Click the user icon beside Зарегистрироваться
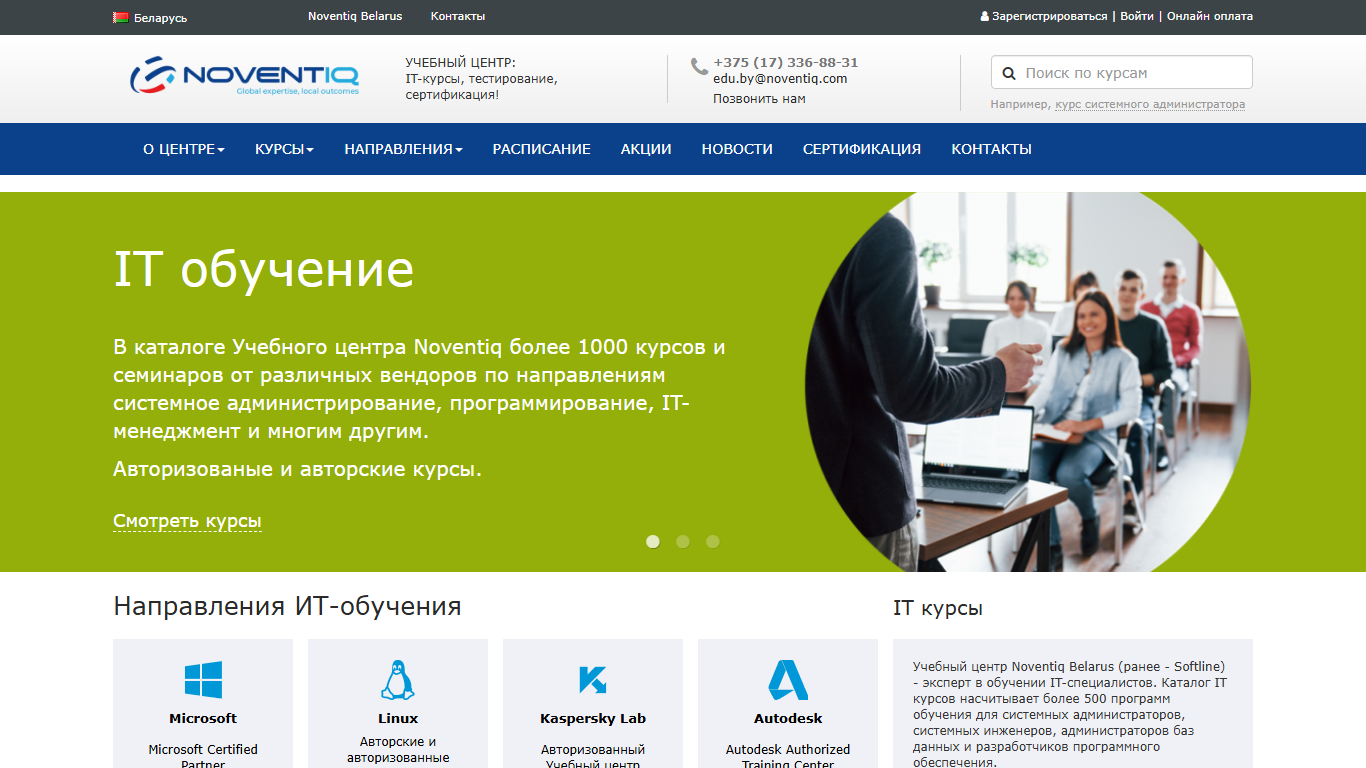This screenshot has width=1366, height=768. click(984, 17)
